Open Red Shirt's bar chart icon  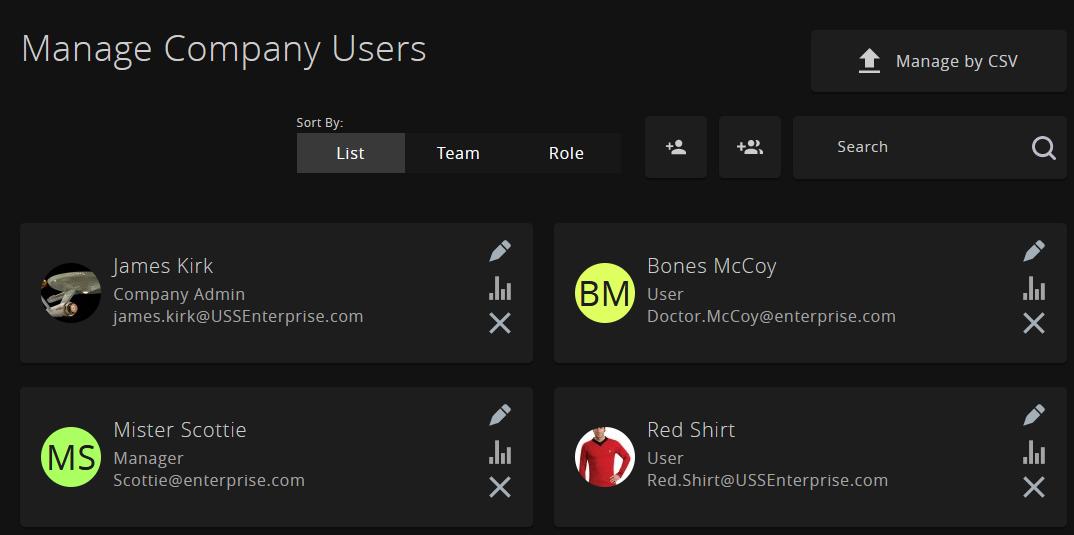pos(1034,453)
